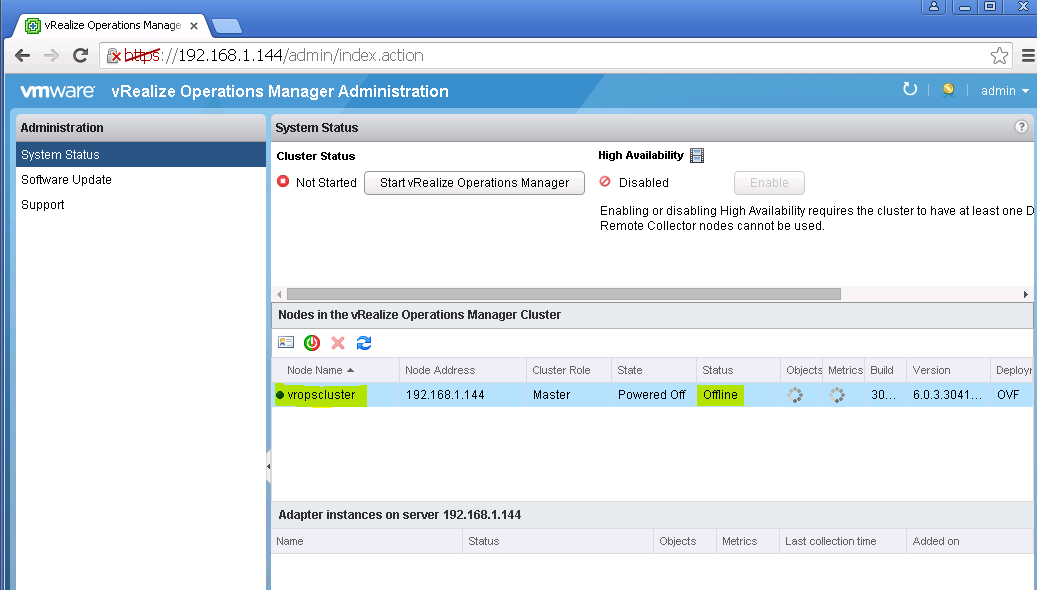Click the vmware logo
1037x590 pixels.
click(x=58, y=91)
